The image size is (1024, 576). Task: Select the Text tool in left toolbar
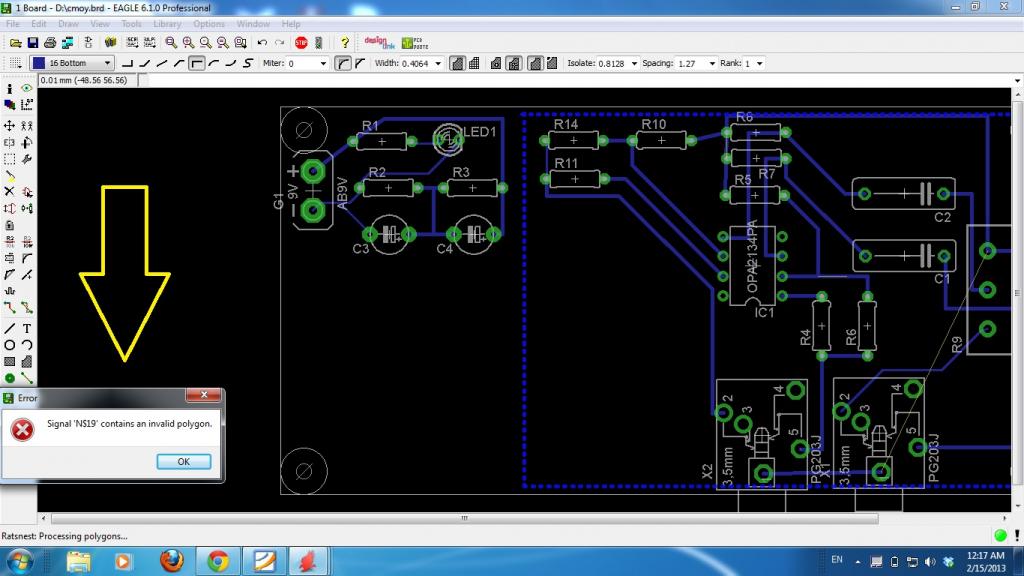27,328
